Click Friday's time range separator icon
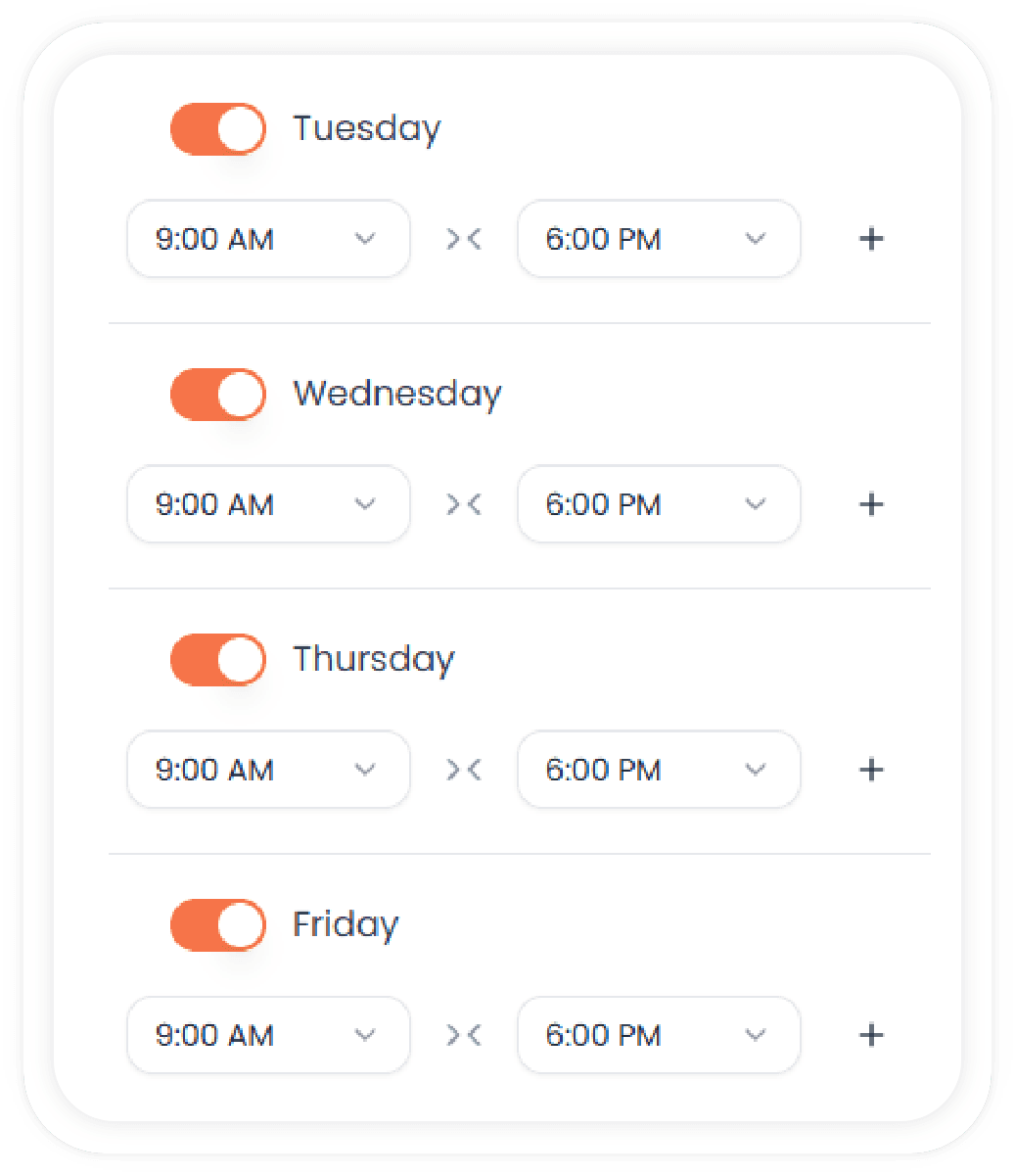 464,1035
